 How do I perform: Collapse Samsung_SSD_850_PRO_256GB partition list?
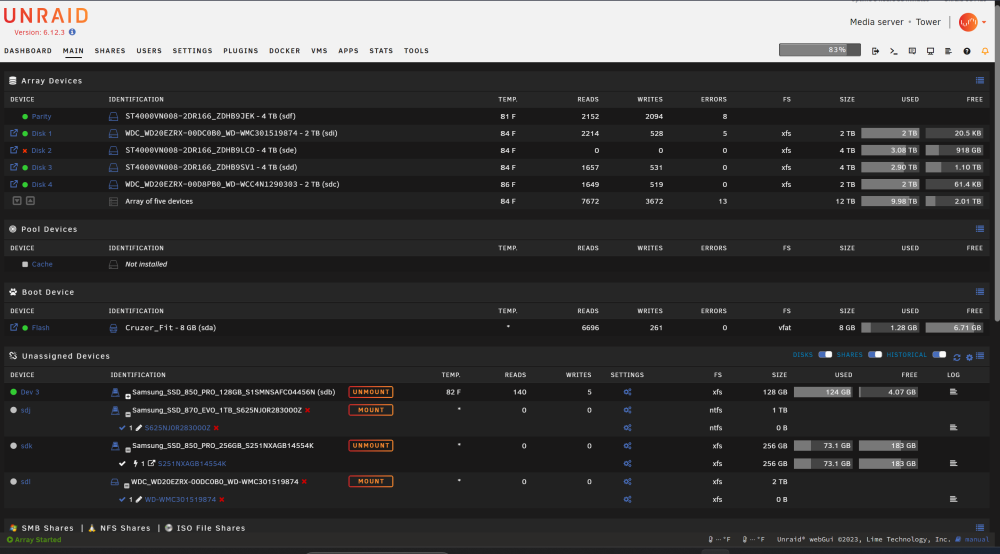128,450
